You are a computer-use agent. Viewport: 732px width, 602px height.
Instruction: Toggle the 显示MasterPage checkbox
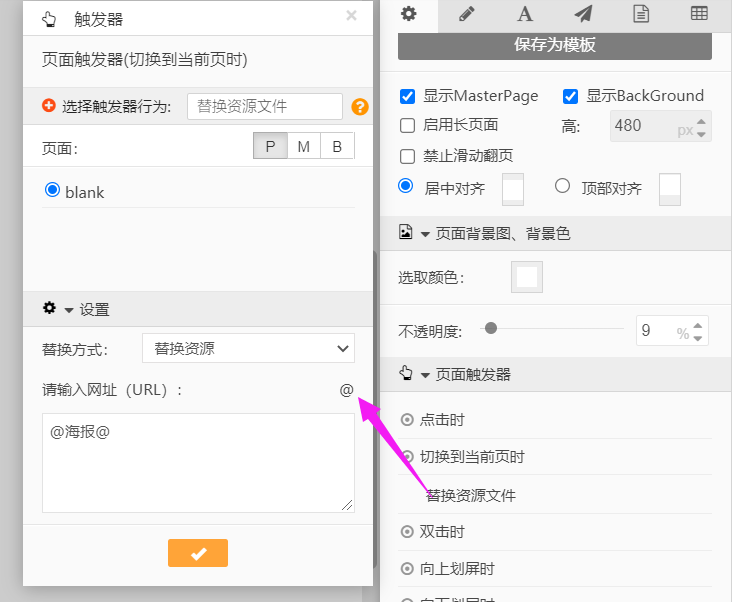(x=408, y=97)
